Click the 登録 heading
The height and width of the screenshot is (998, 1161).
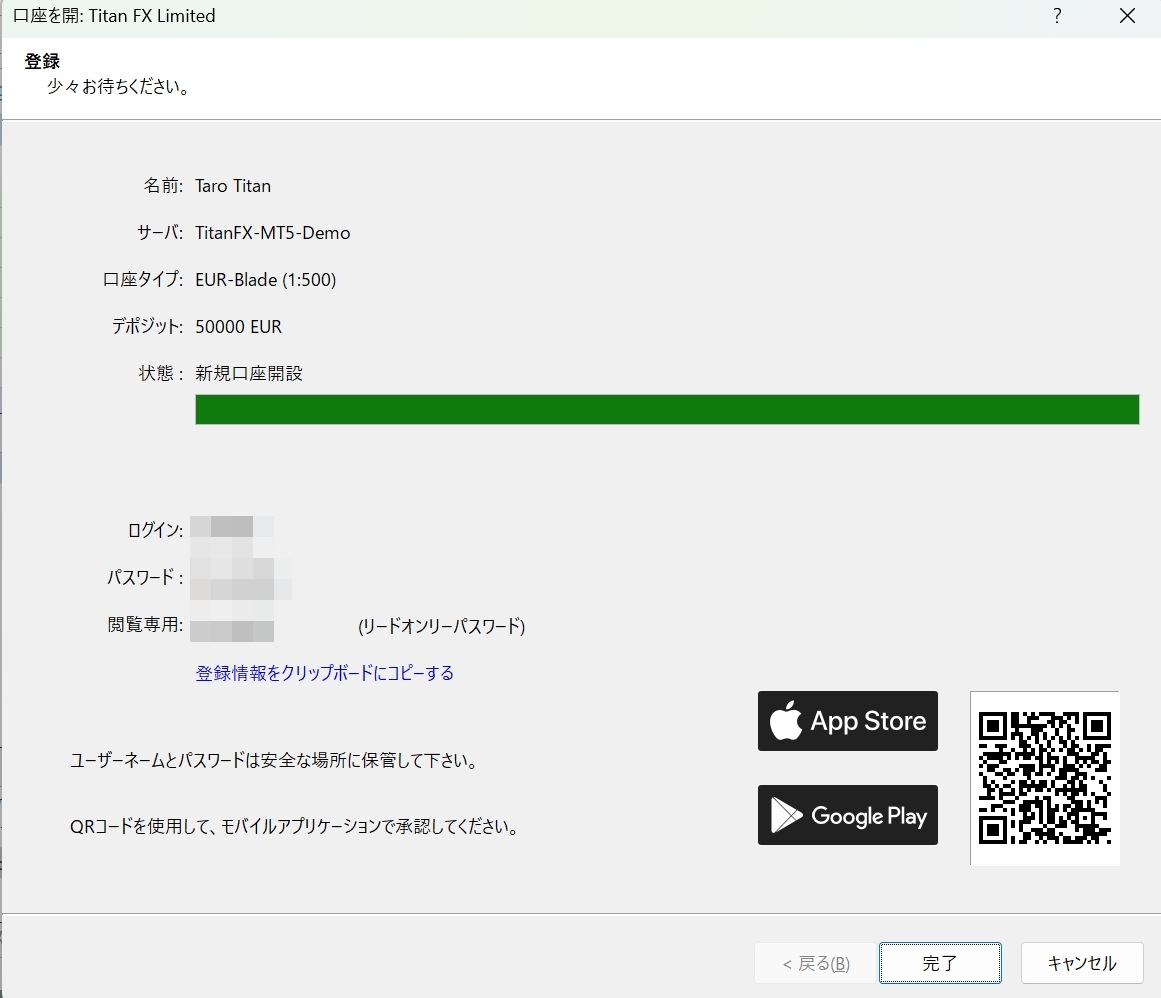[42, 61]
